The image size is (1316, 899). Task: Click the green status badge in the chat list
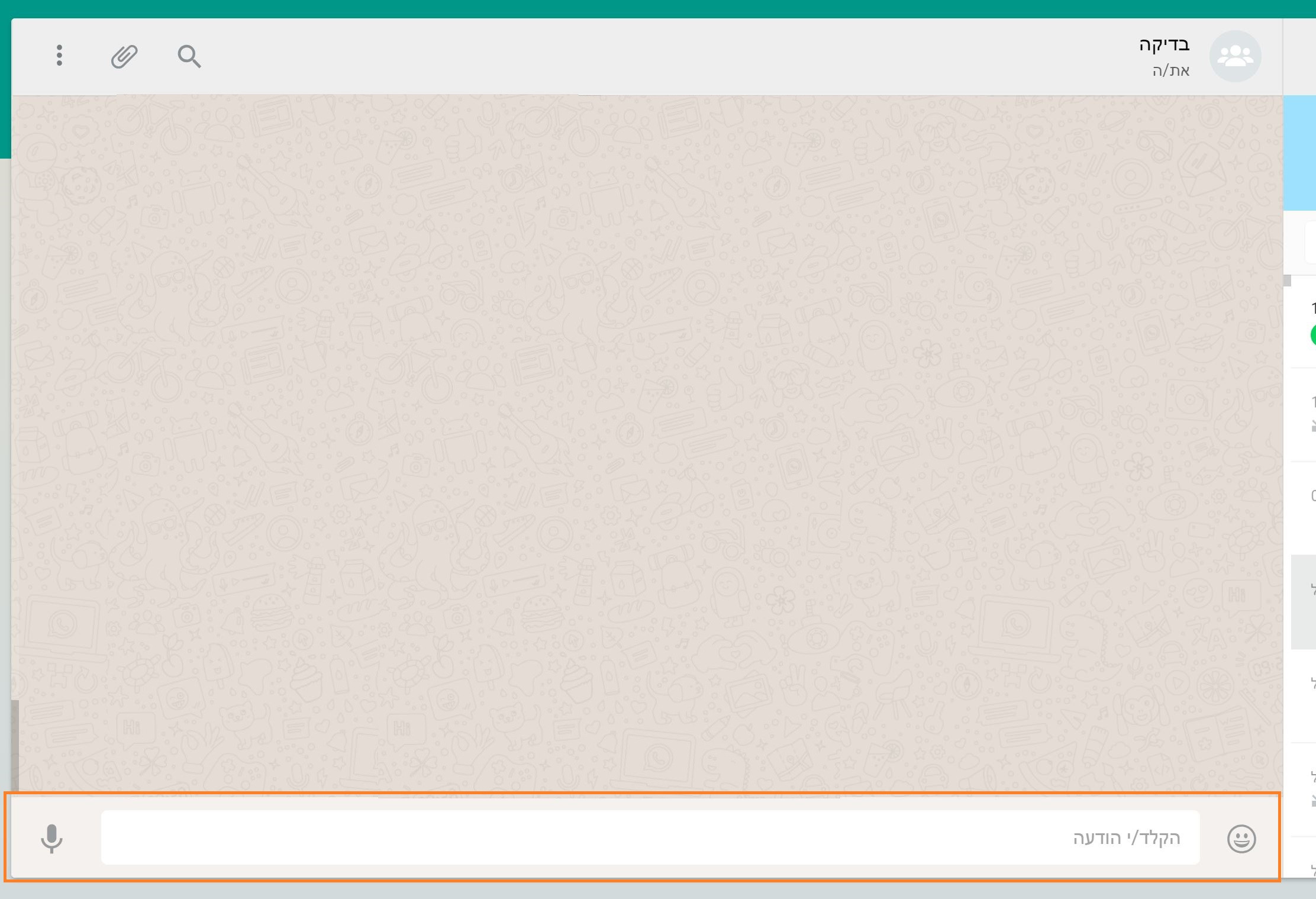1312,335
